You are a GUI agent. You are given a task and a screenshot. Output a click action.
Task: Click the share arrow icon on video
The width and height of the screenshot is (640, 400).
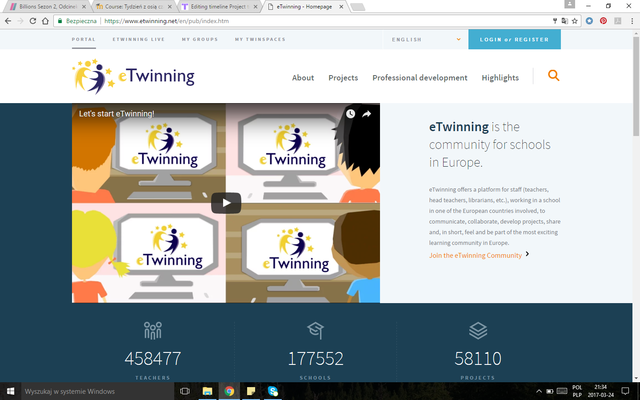tap(367, 114)
